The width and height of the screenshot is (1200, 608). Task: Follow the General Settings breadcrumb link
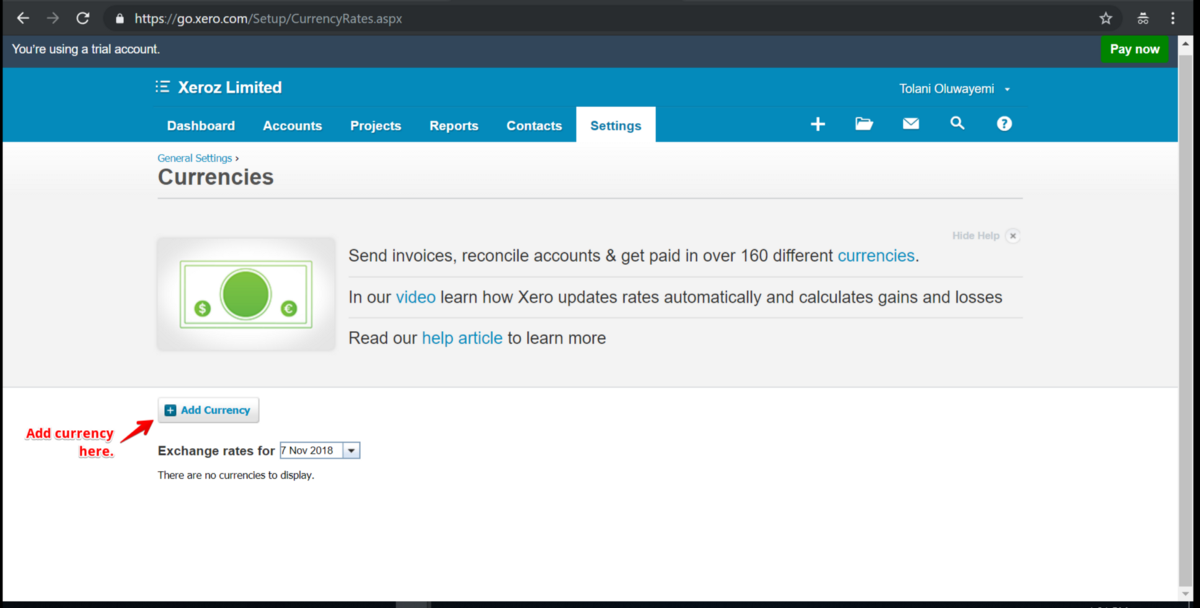tap(195, 158)
